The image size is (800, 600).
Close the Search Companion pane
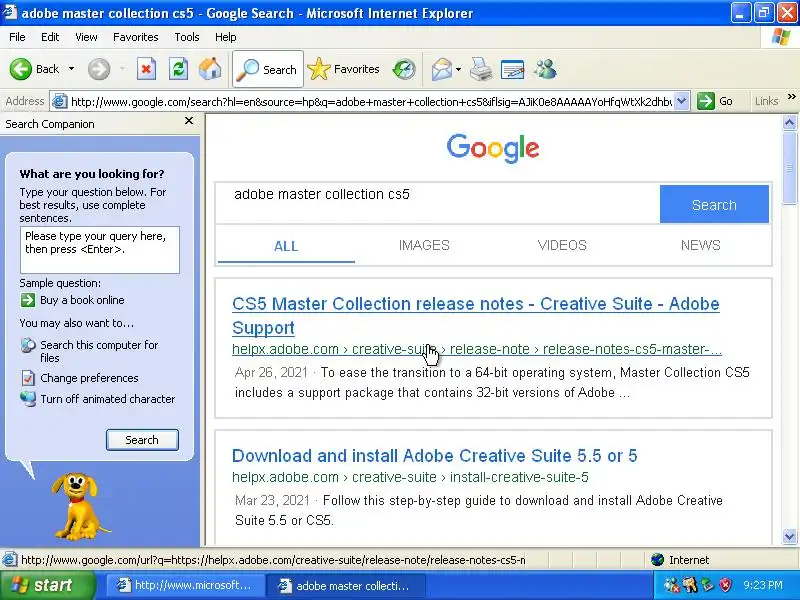tap(189, 121)
